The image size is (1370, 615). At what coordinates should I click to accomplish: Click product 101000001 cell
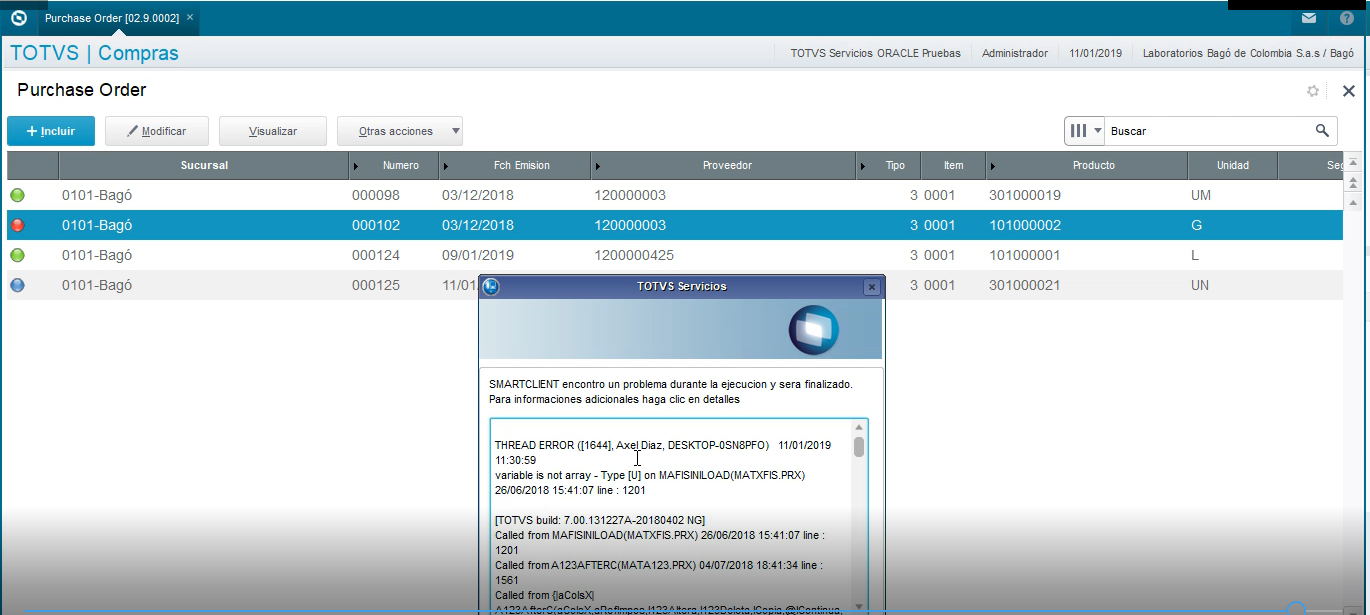pos(1025,255)
